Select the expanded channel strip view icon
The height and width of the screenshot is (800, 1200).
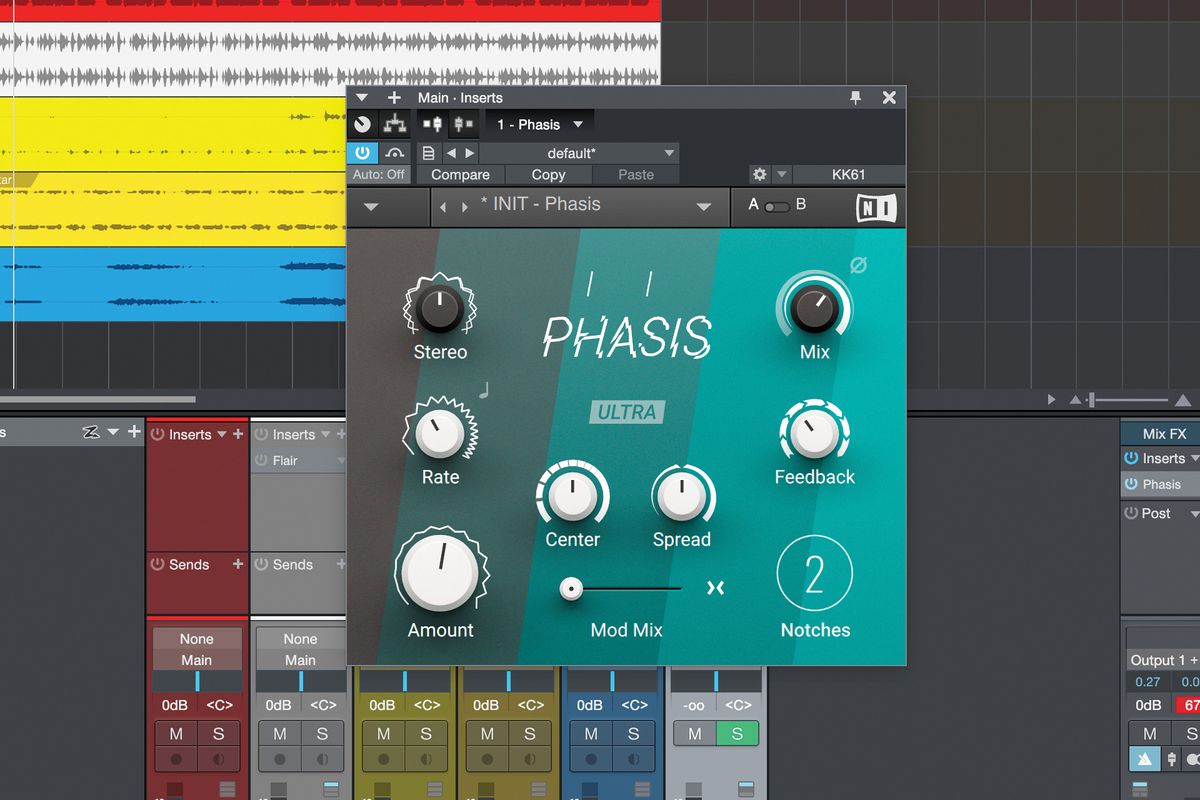[x=432, y=123]
